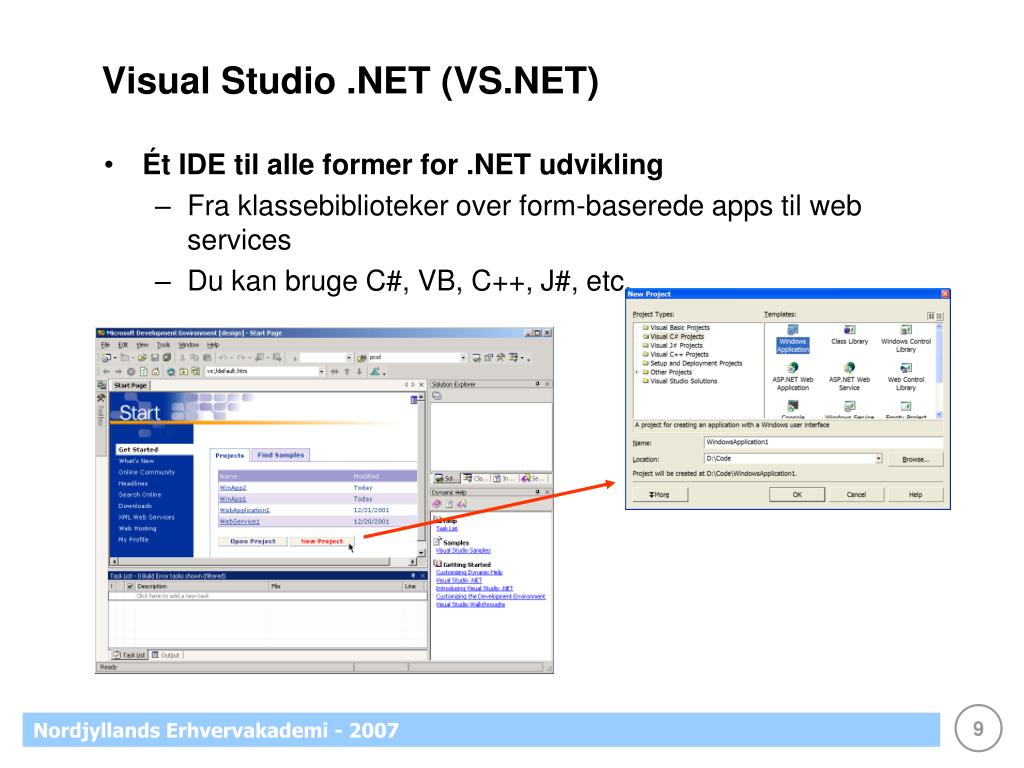This screenshot has width=1024, height=768.
Task: Switch to the Projects tab
Action: (229, 455)
